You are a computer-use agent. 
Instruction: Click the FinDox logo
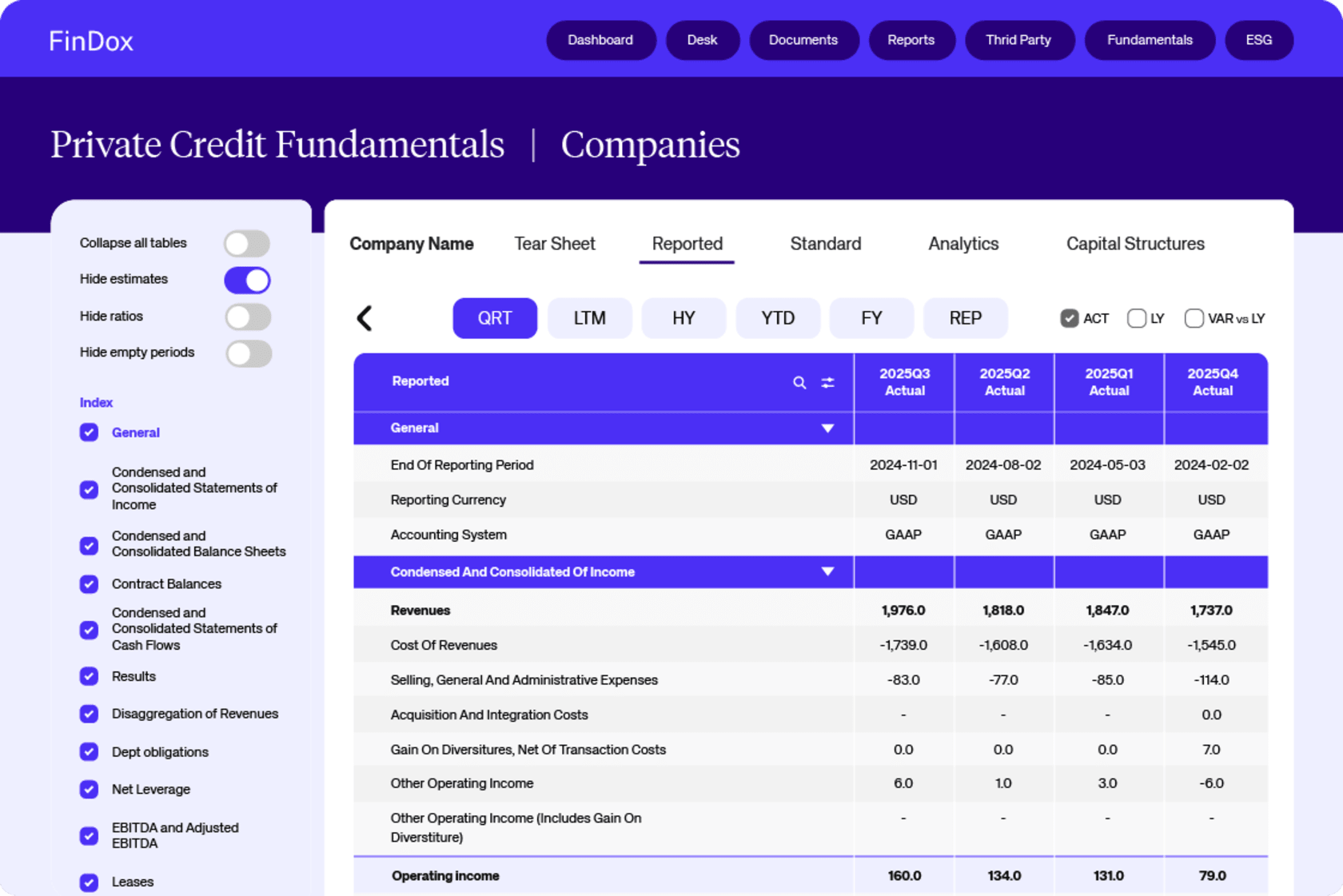click(90, 41)
